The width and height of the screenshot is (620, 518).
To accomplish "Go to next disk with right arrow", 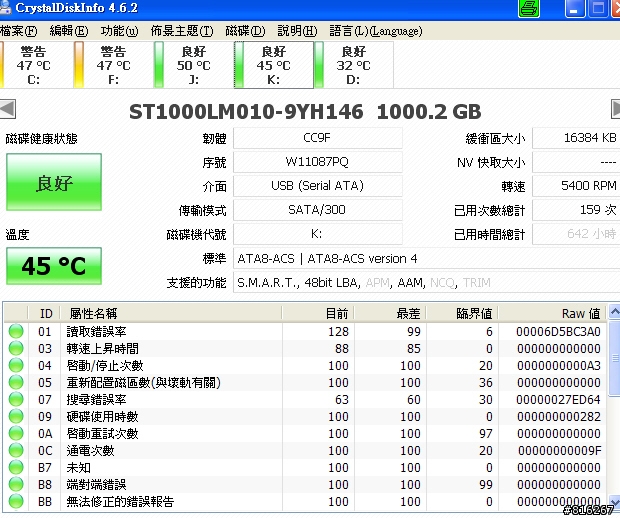I will 615,109.
